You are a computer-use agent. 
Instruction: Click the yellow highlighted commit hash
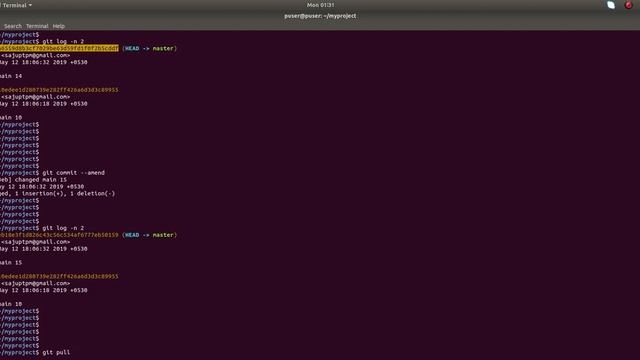pos(59,48)
